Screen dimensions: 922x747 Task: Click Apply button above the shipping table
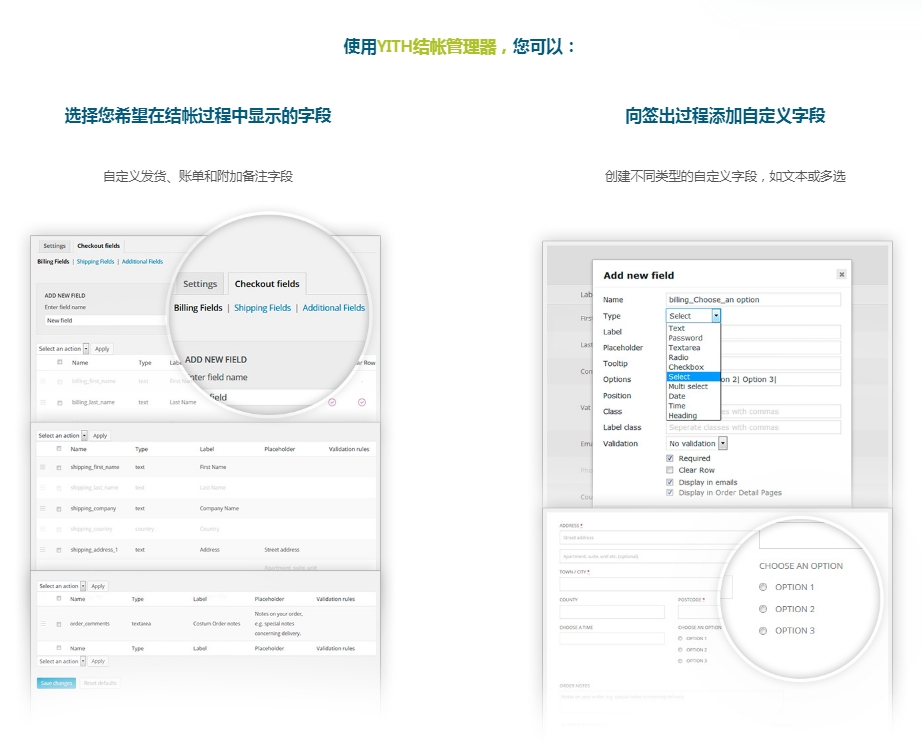tap(100, 436)
